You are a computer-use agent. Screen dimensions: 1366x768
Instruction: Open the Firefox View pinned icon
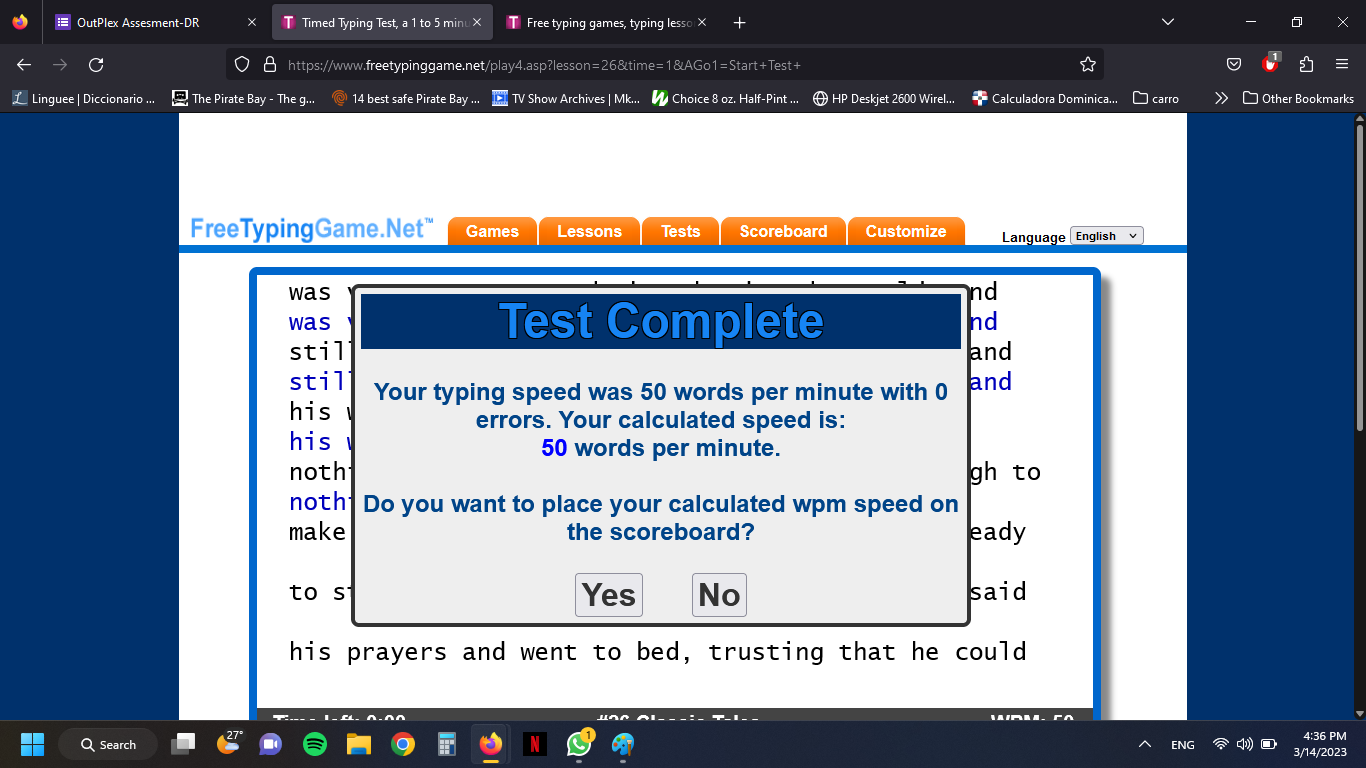[20, 22]
